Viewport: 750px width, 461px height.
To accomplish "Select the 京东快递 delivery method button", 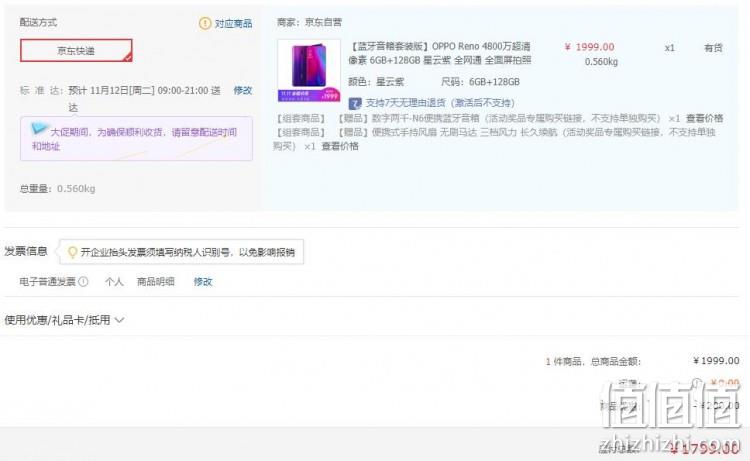I will [76, 50].
